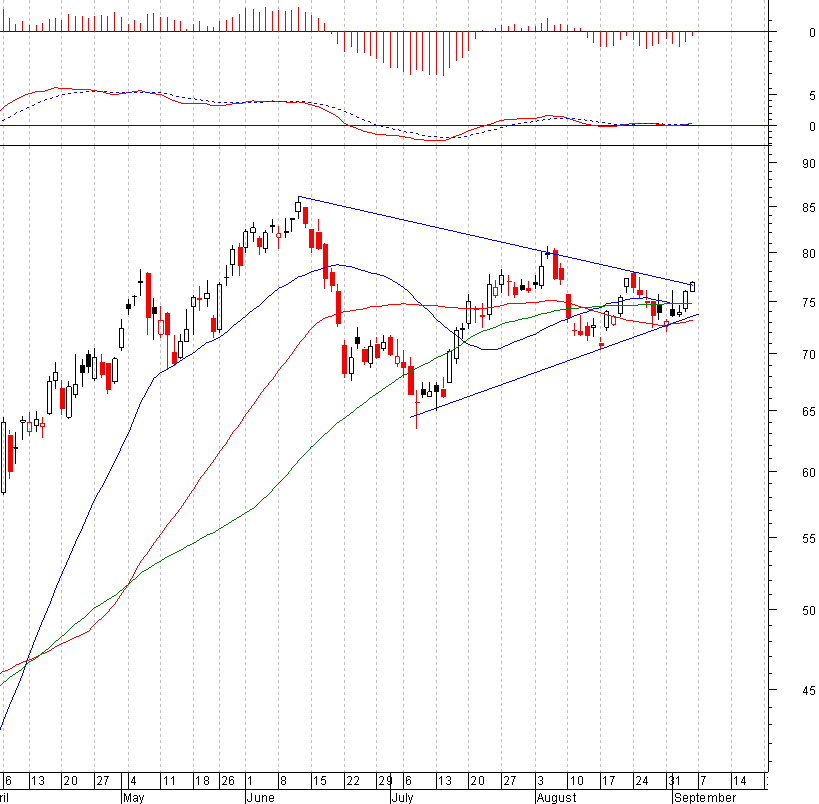
Task: Click the date label 6 in July
Action: coord(408,781)
